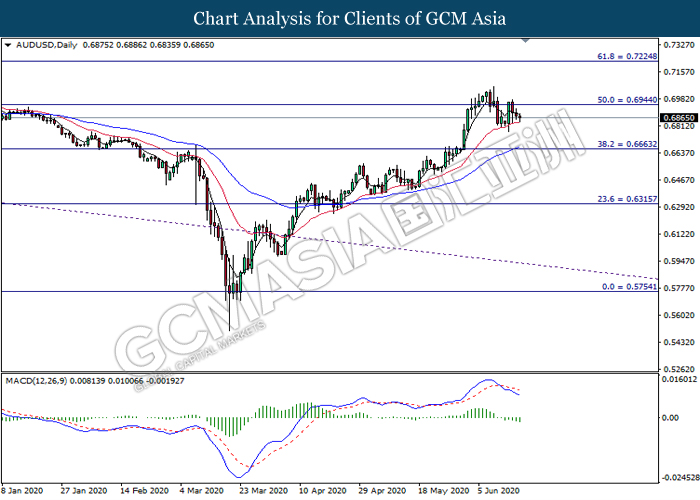The width and height of the screenshot is (700, 500).
Task: Select the 61.8 = 0.72248 Fibonacci label
Action: (x=626, y=56)
